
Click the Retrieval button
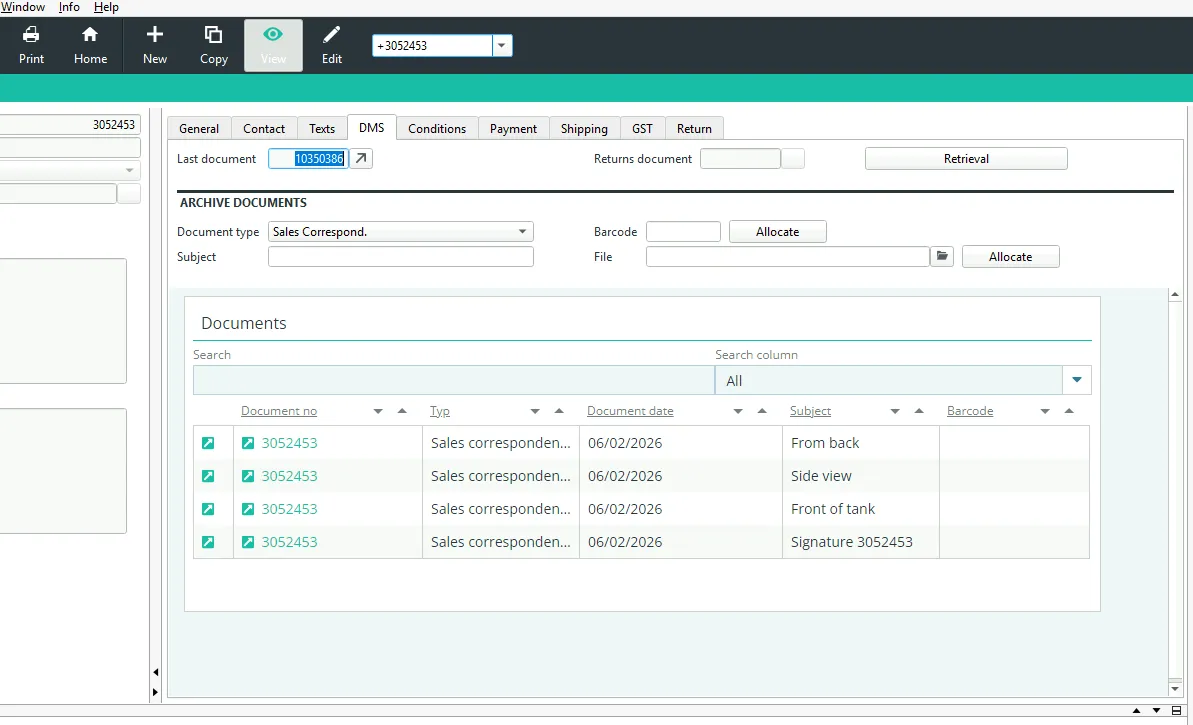(966, 158)
